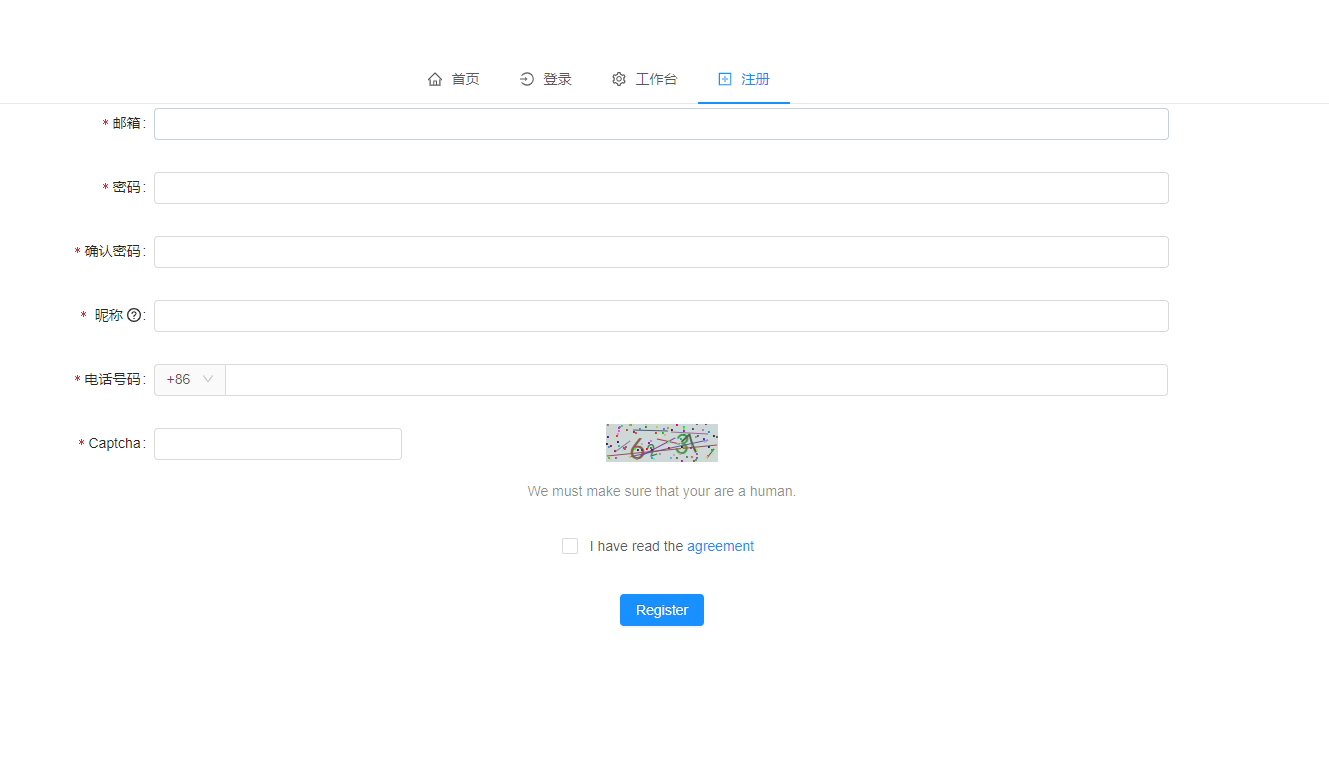Click the phone number input field

point(695,379)
